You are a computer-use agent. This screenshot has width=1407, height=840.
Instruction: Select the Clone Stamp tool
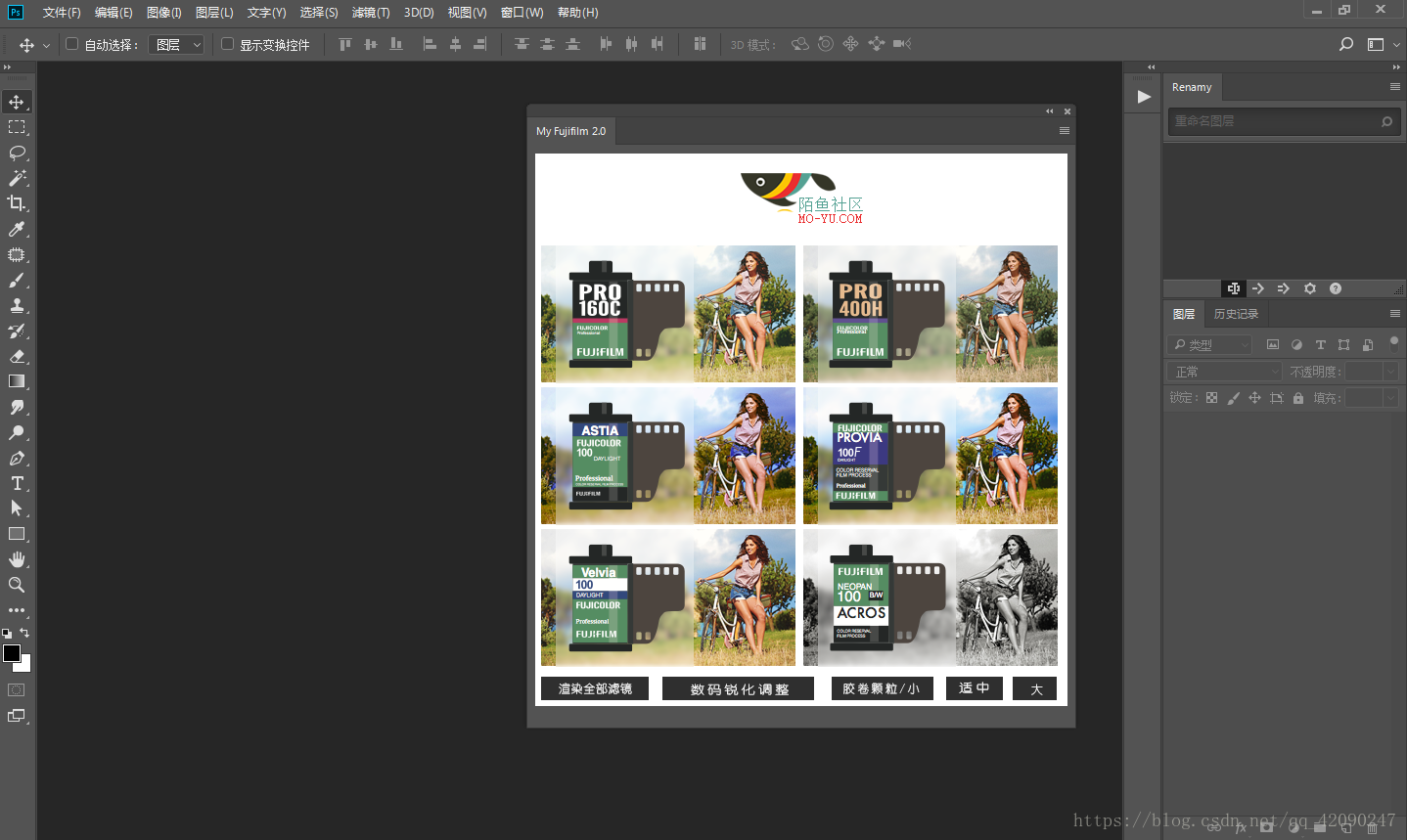coord(17,305)
